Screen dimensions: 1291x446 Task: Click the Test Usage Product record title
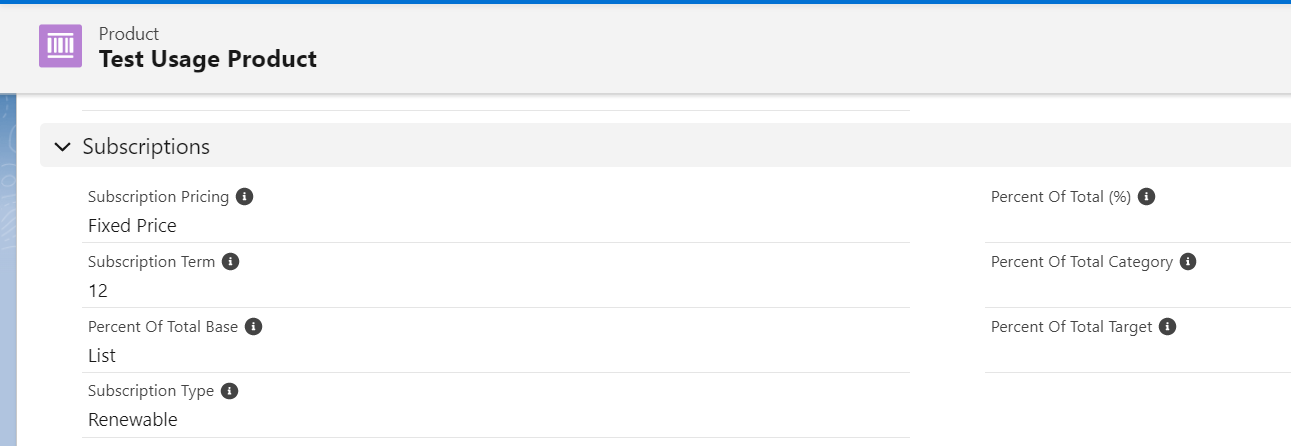click(208, 59)
